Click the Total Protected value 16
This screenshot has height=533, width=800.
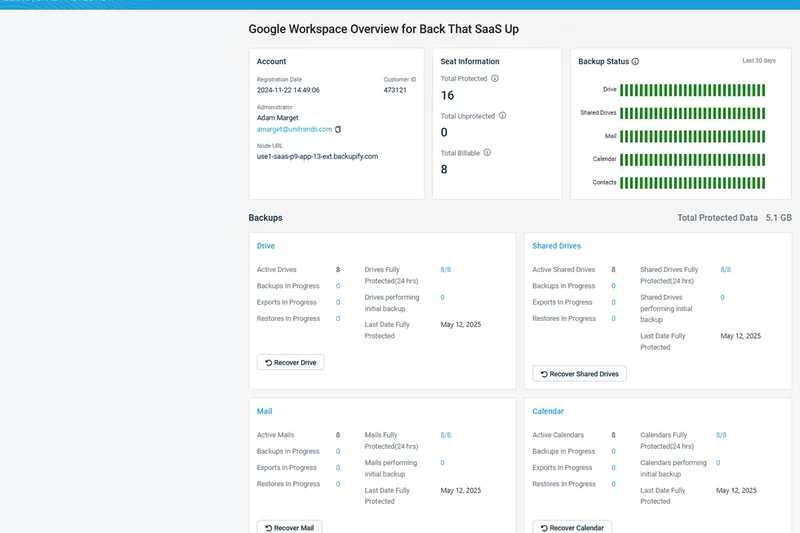447,95
